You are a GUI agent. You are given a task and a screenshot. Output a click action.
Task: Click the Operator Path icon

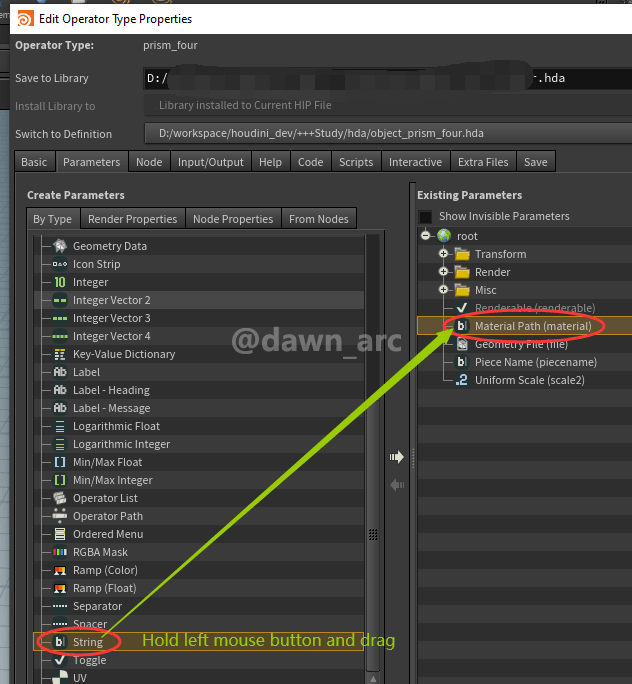[60, 516]
